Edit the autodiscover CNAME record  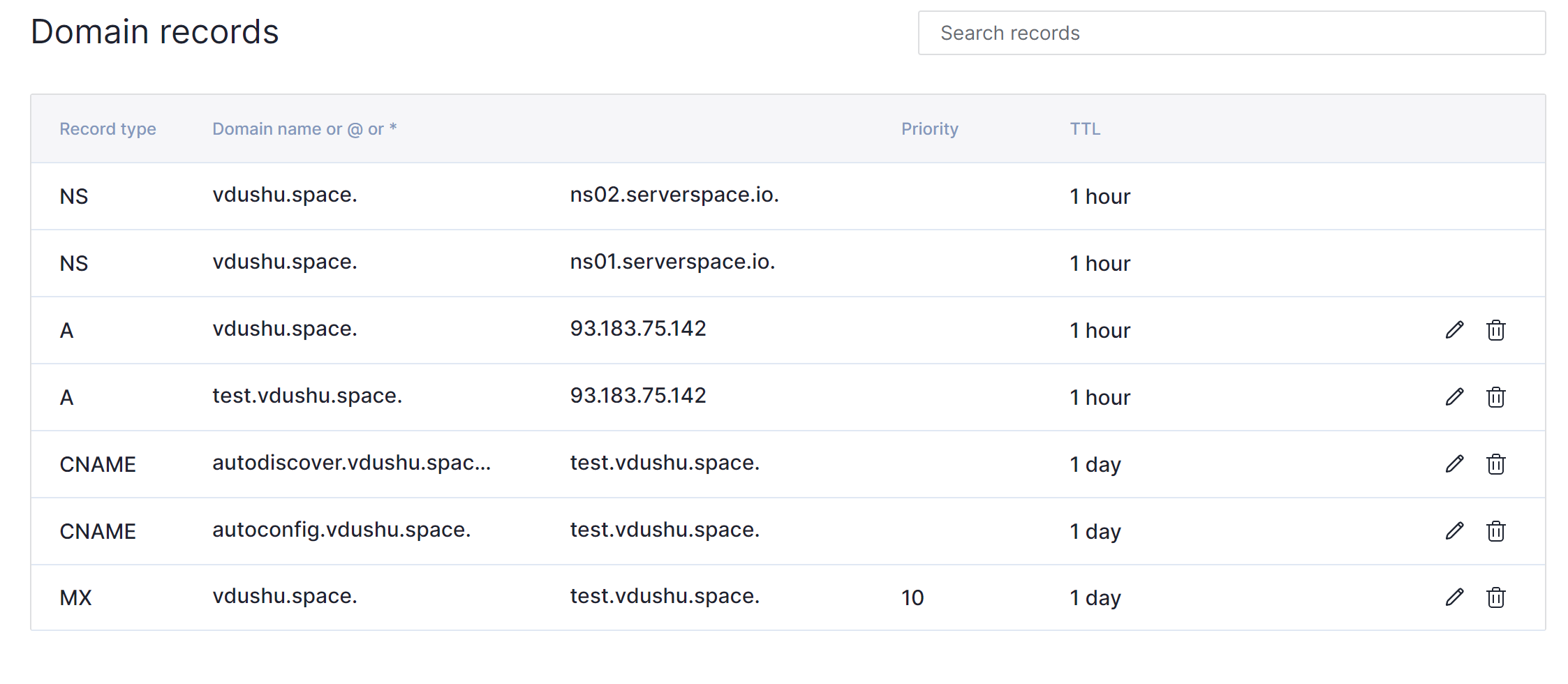1454,464
